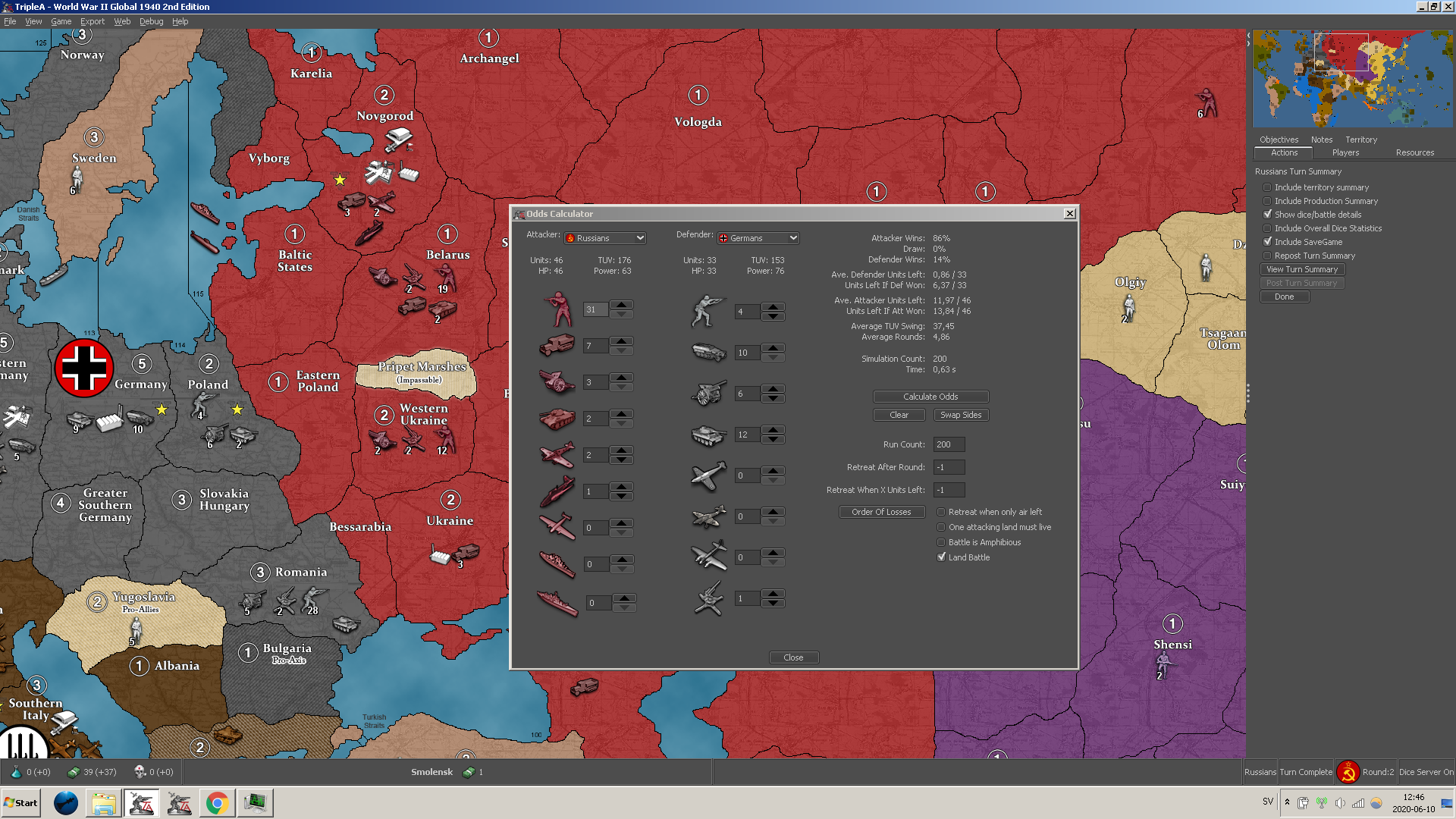Uncheck Show dice/battle details

click(x=1267, y=215)
